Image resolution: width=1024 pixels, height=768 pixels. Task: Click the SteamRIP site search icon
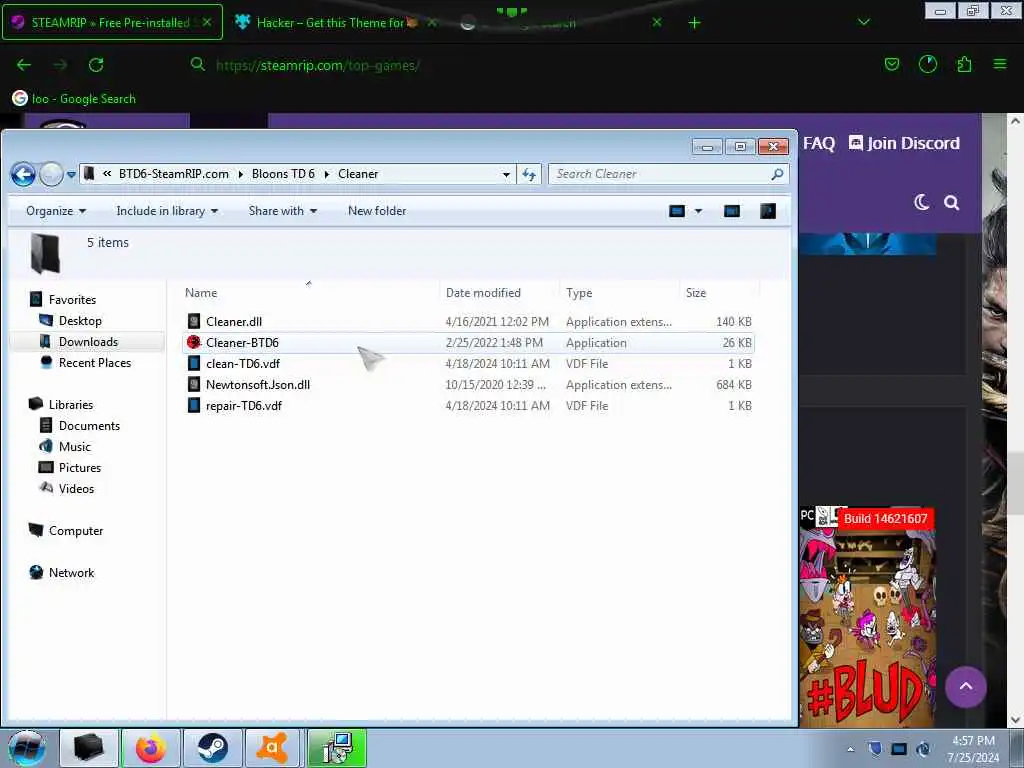952,203
